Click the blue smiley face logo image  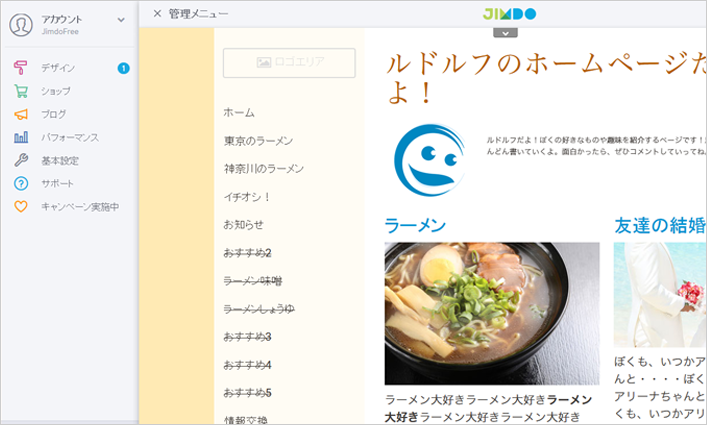(x=430, y=160)
